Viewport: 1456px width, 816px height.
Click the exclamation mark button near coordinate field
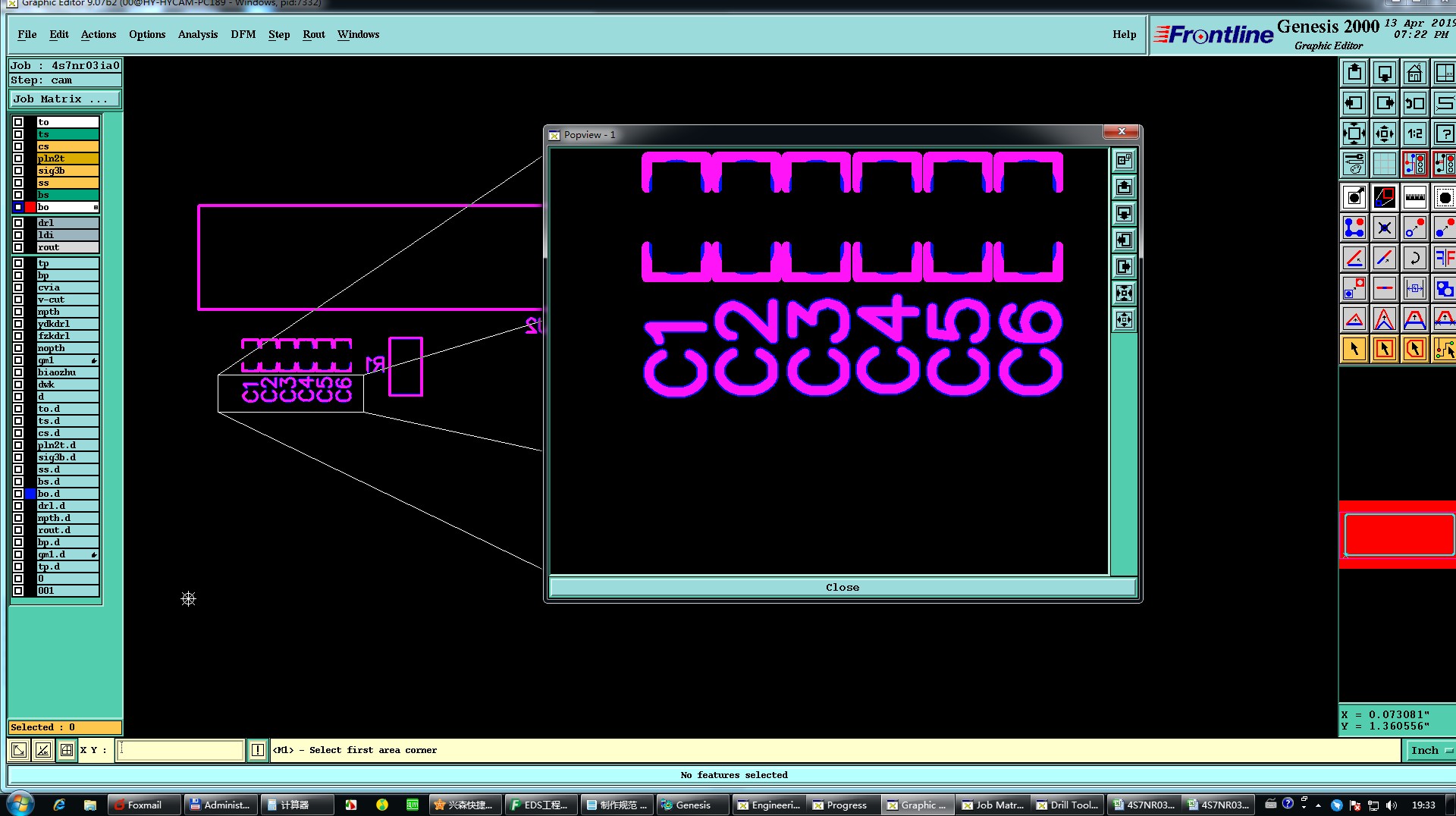[x=258, y=750]
